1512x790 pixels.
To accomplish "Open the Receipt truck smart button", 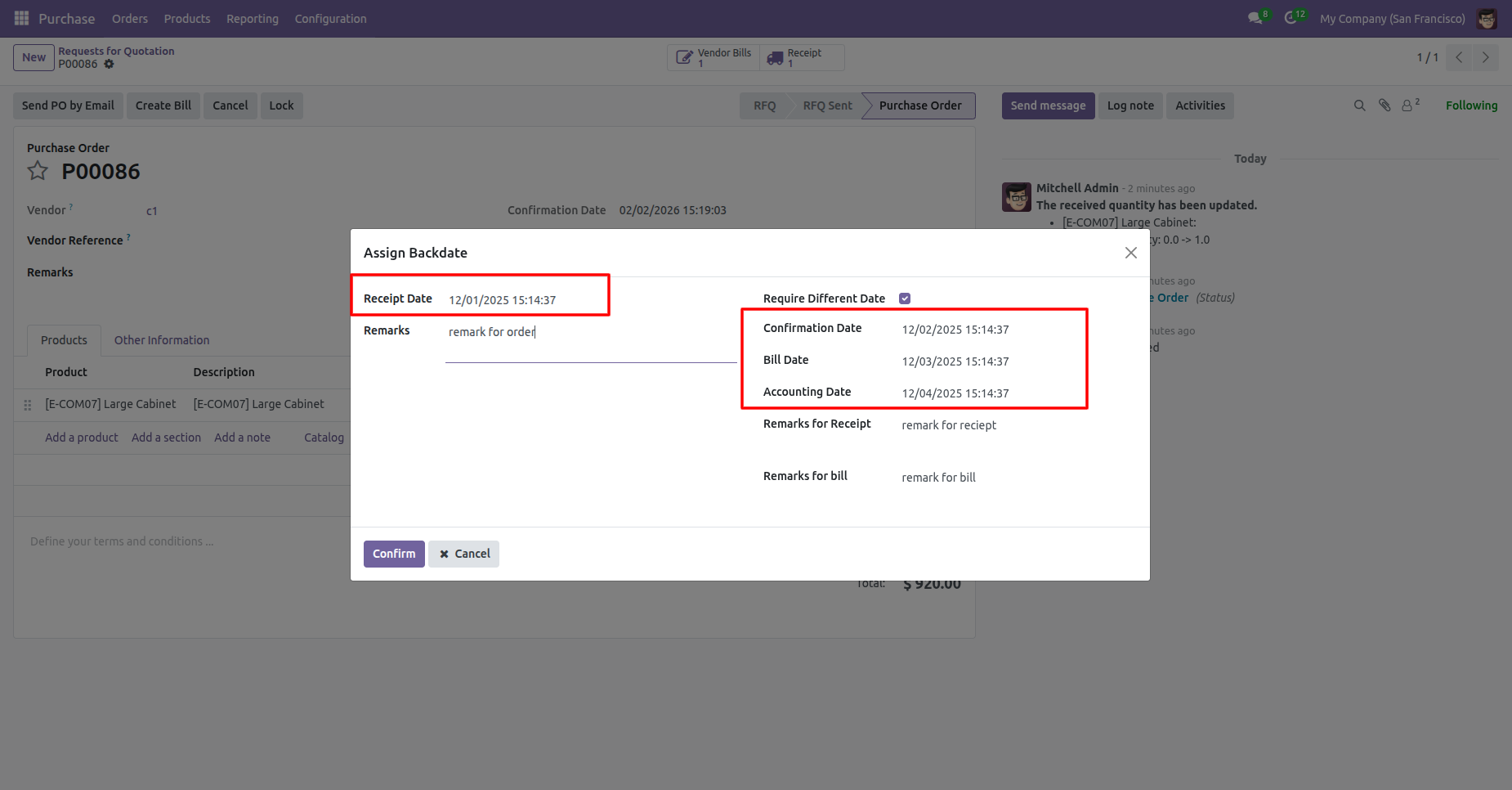I will pos(802,57).
